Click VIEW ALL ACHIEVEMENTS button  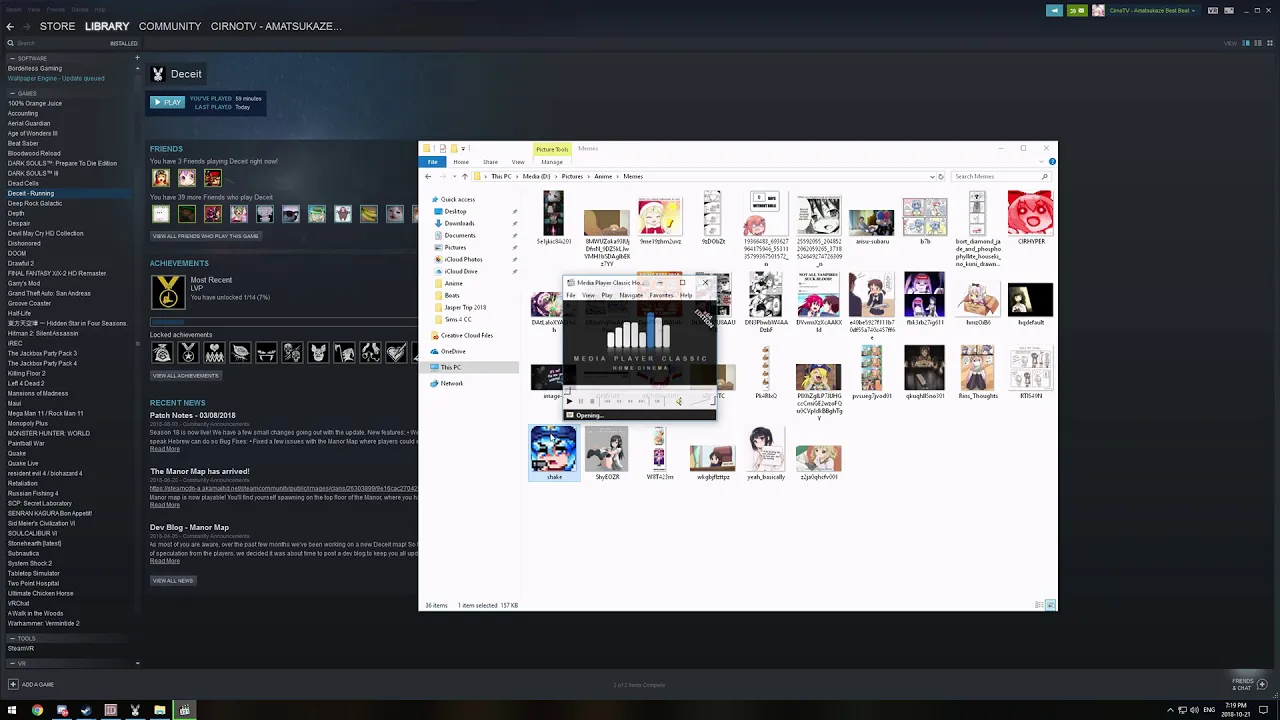click(185, 375)
